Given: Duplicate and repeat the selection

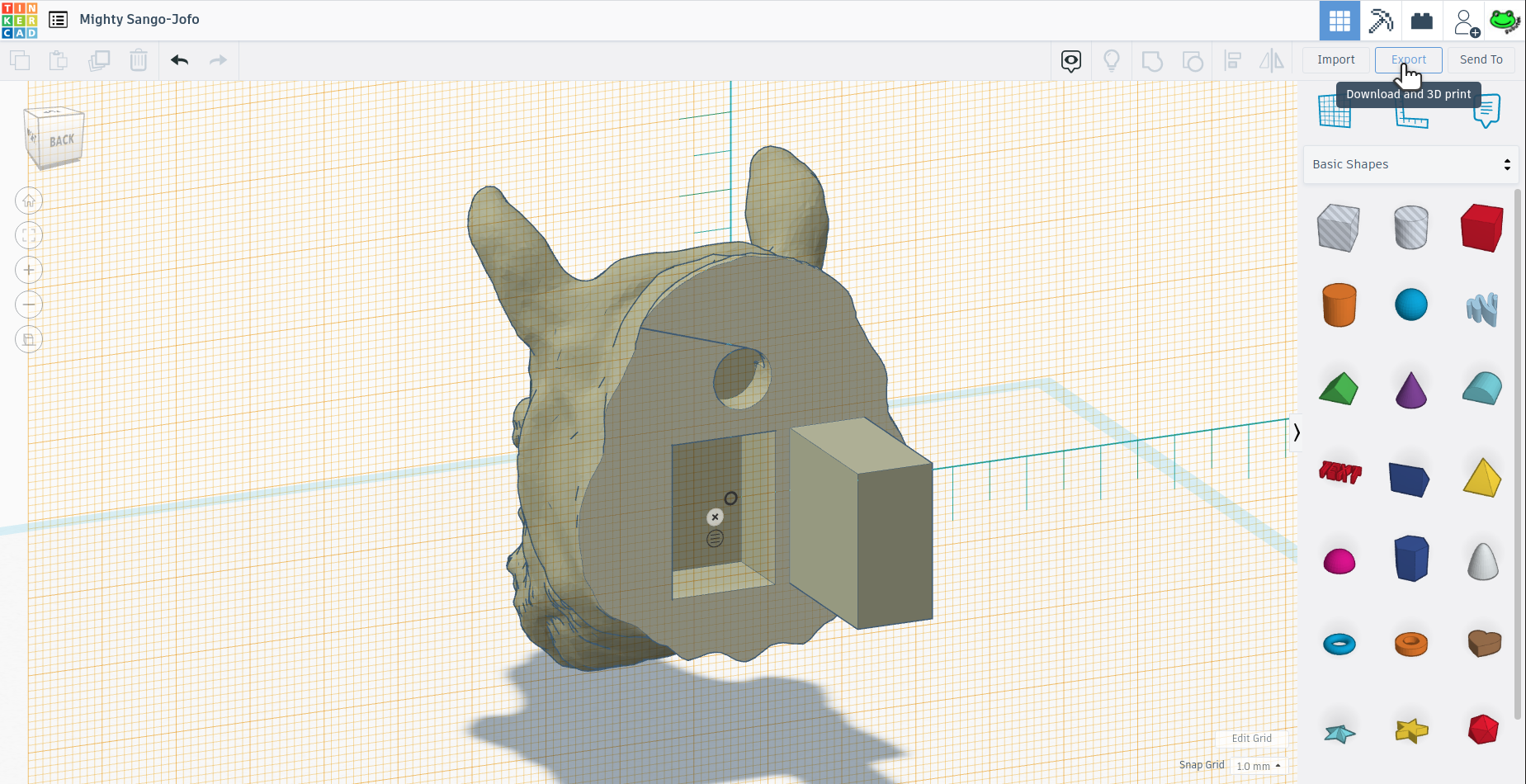Looking at the screenshot, I should 99,60.
